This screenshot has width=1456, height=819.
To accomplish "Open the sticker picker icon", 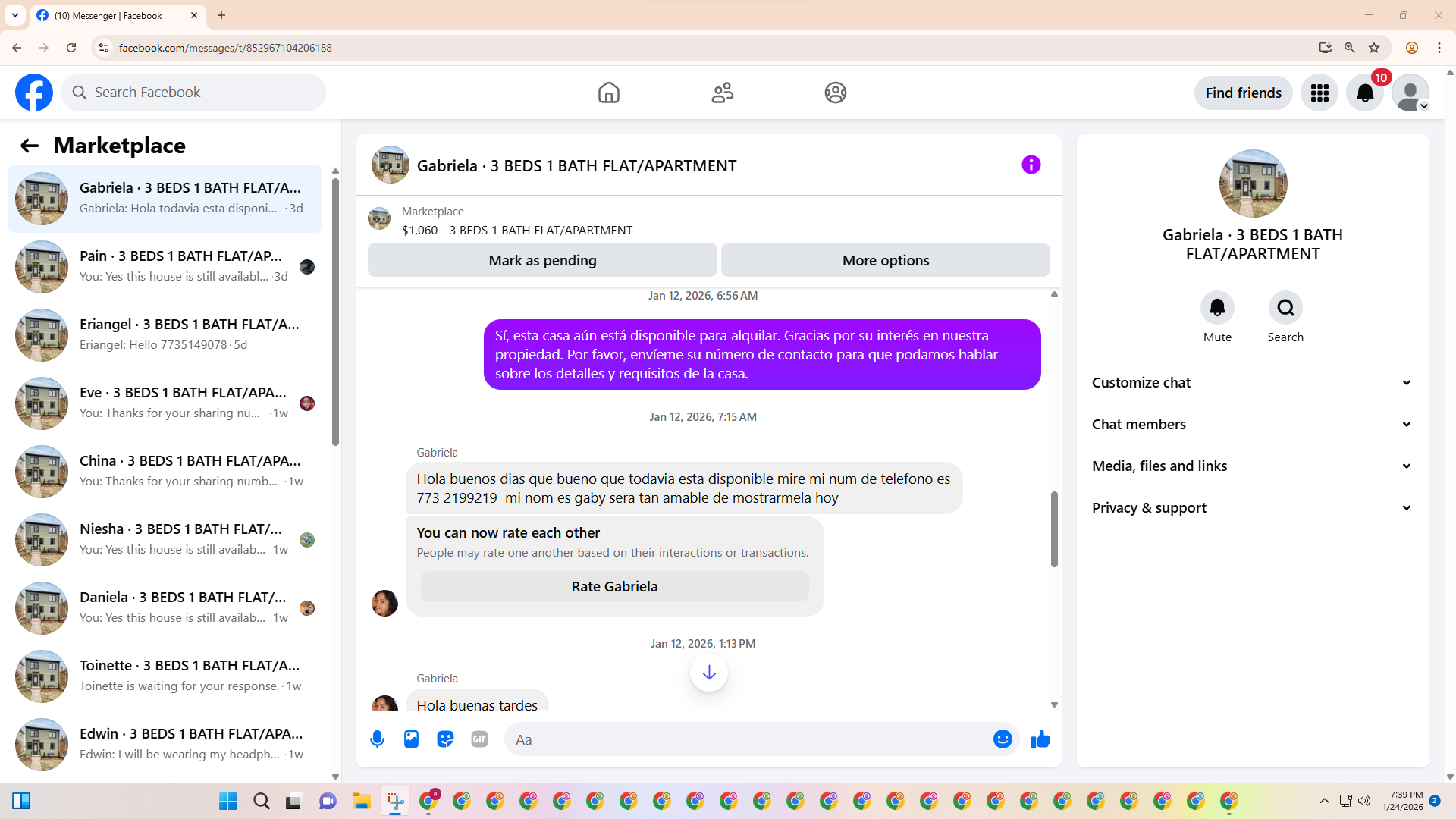I will tap(445, 739).
